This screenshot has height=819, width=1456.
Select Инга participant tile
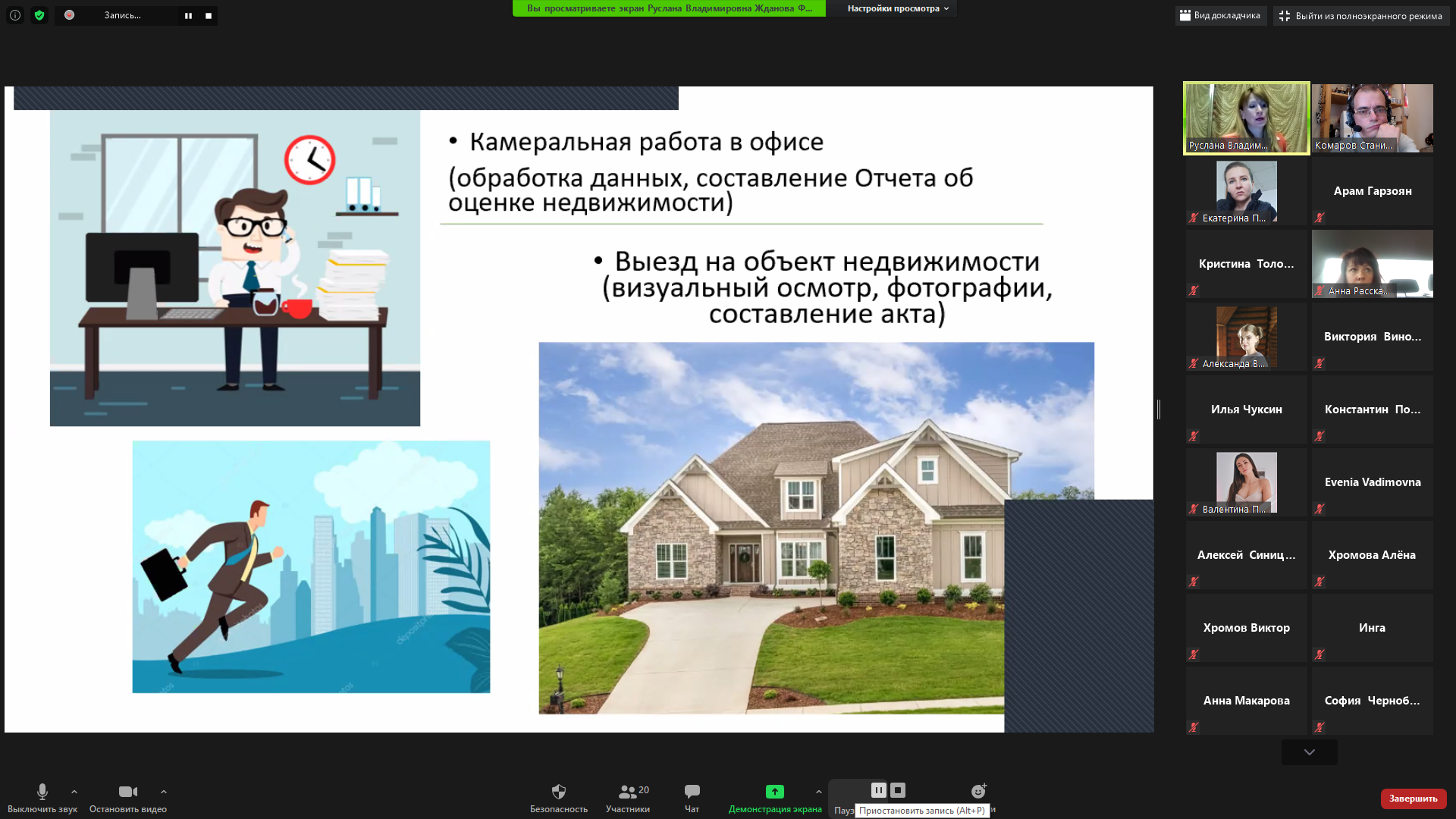click(x=1373, y=628)
